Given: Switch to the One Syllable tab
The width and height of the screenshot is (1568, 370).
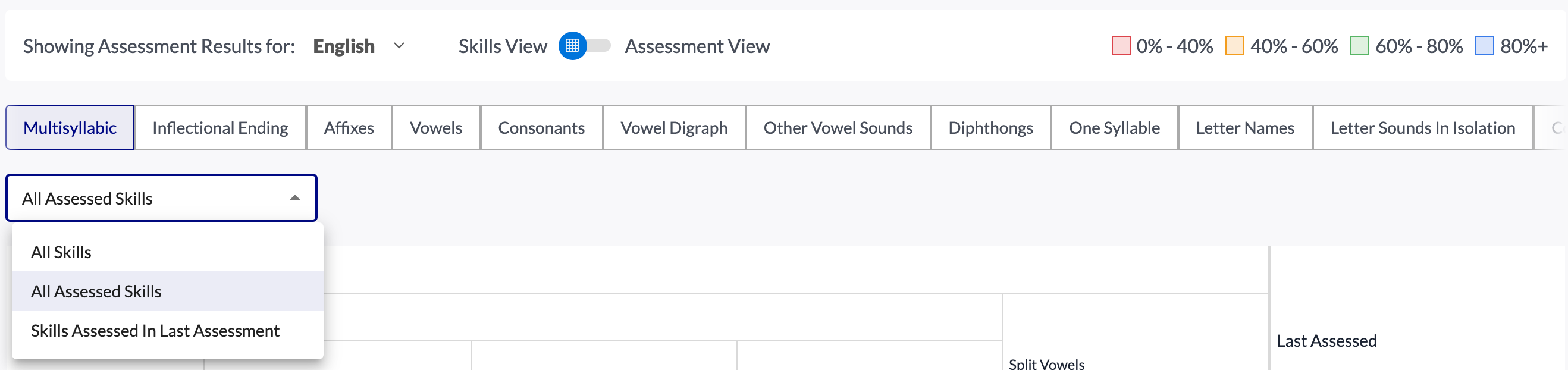Looking at the screenshot, I should point(1114,127).
